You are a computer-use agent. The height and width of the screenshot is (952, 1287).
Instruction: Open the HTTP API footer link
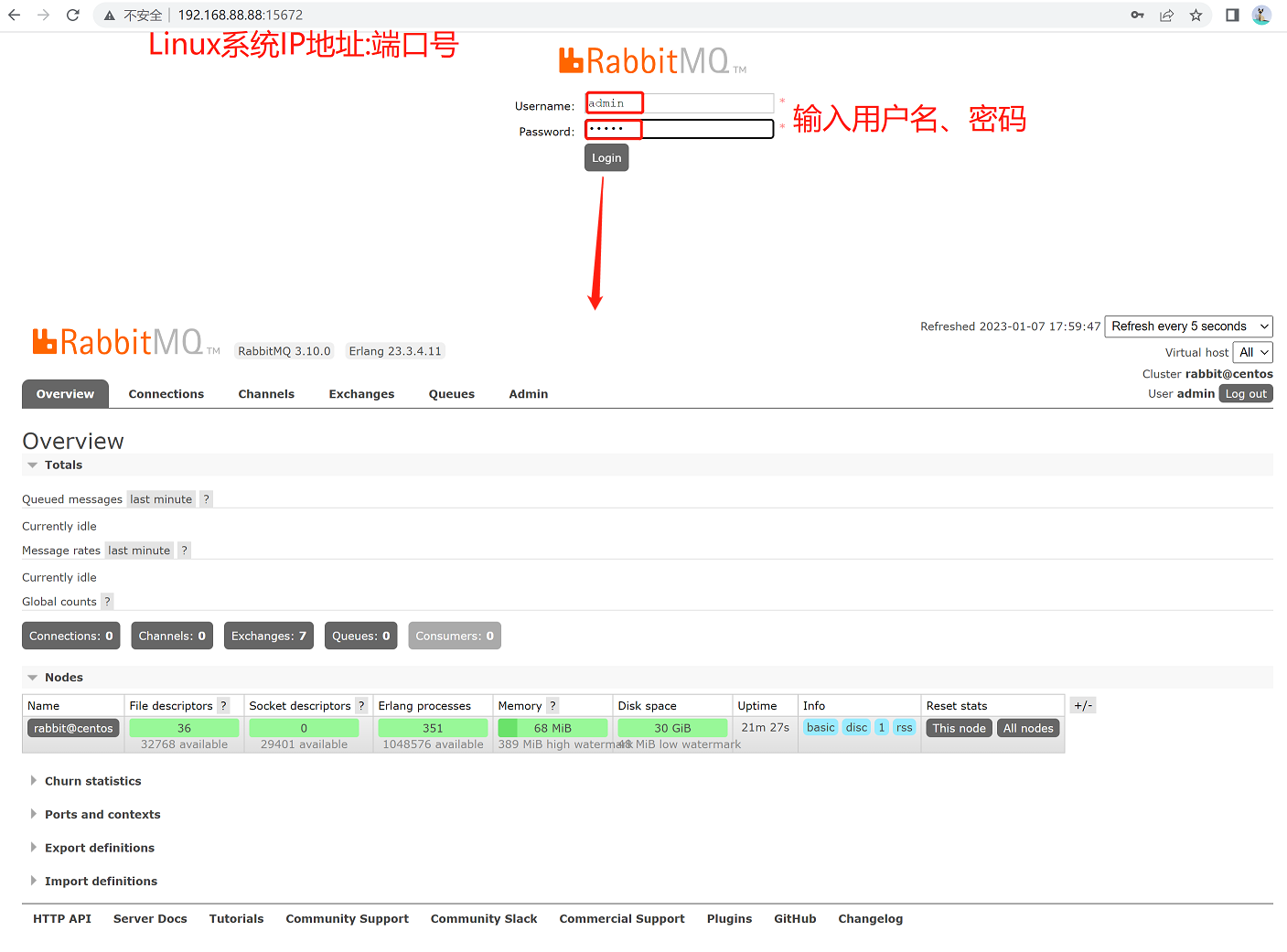click(x=62, y=919)
